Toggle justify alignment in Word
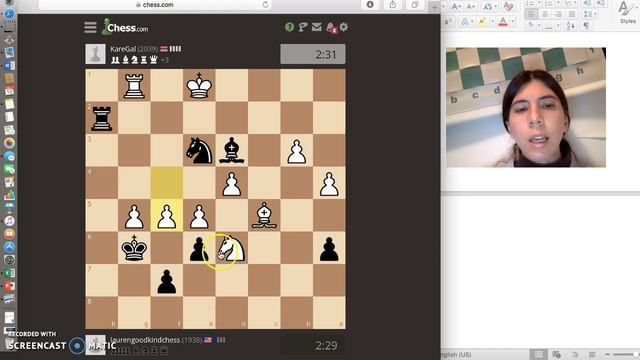640x360 pixels. pos(571,13)
